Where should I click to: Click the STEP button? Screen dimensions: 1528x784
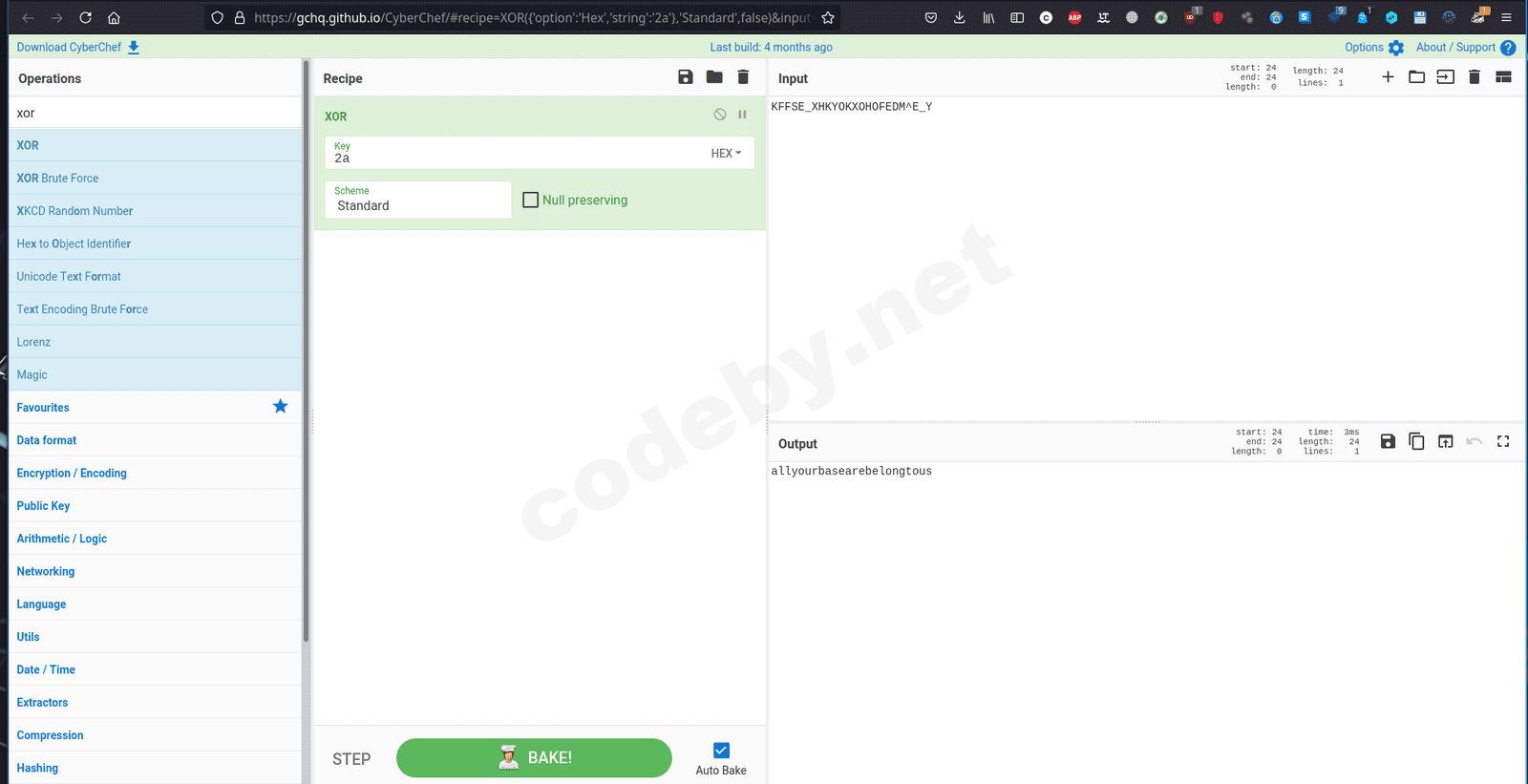[x=351, y=759]
